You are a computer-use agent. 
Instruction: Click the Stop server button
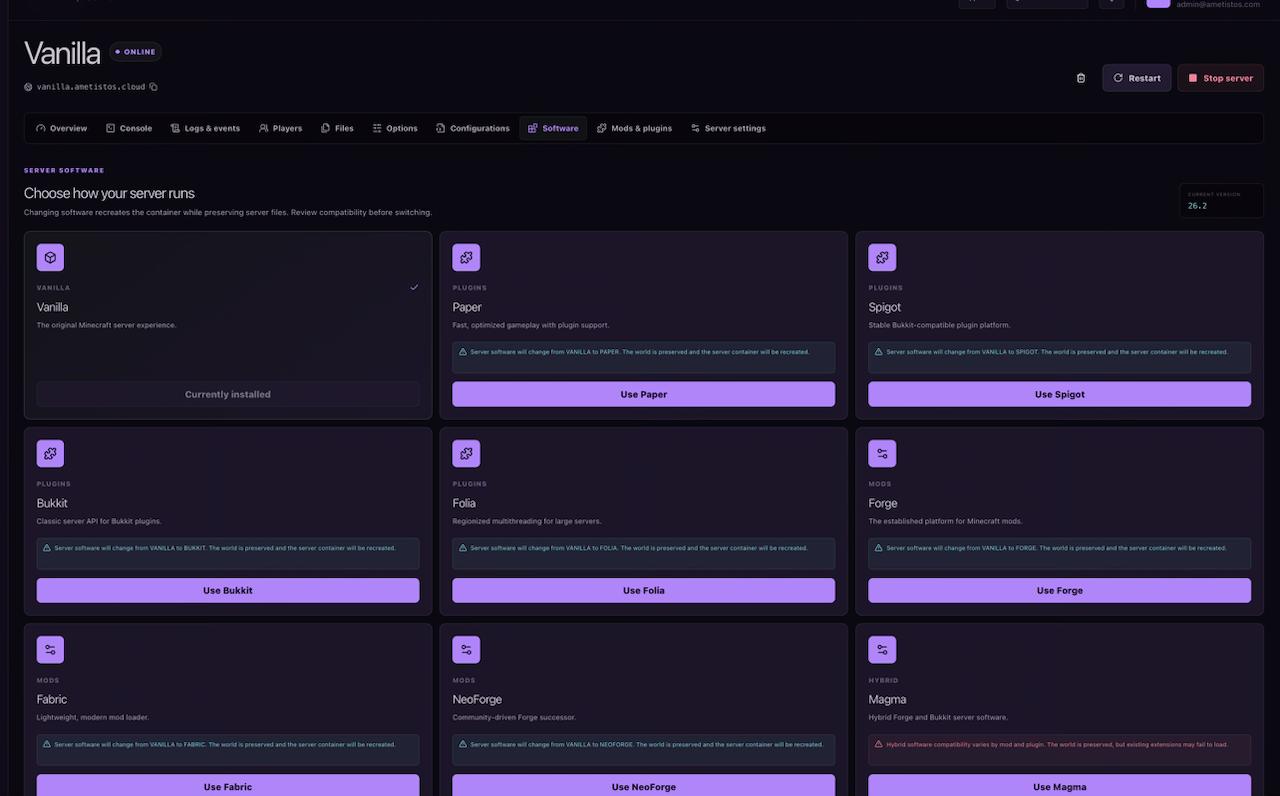1220,78
